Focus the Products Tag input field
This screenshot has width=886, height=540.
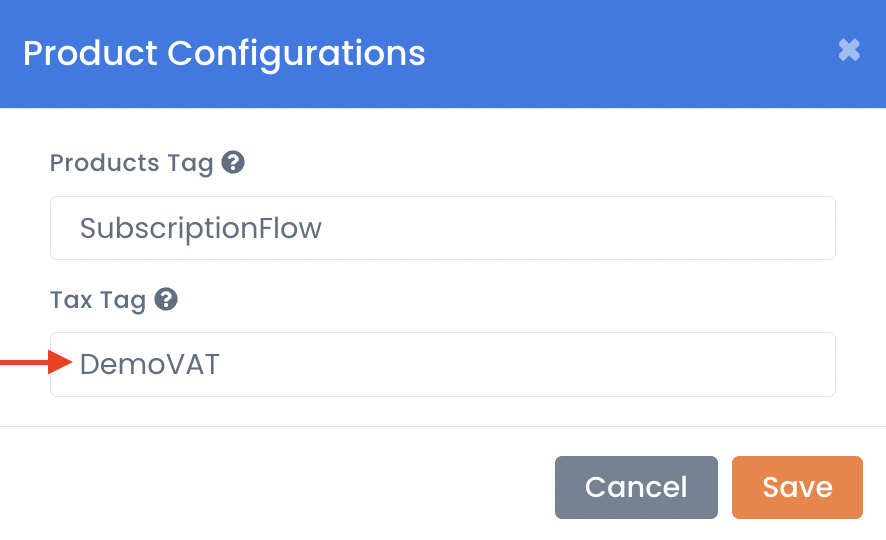(443, 228)
